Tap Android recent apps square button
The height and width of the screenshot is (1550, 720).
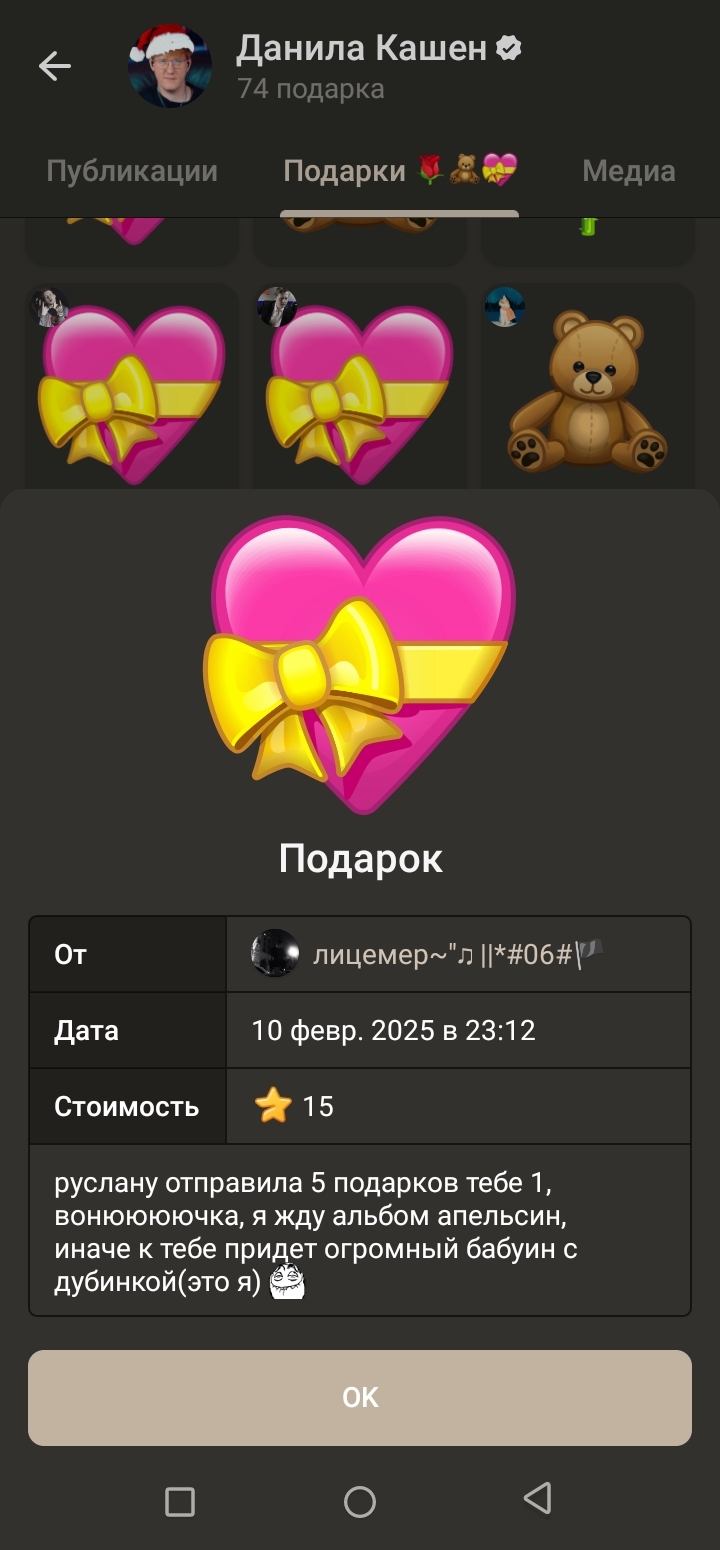tap(180, 1501)
